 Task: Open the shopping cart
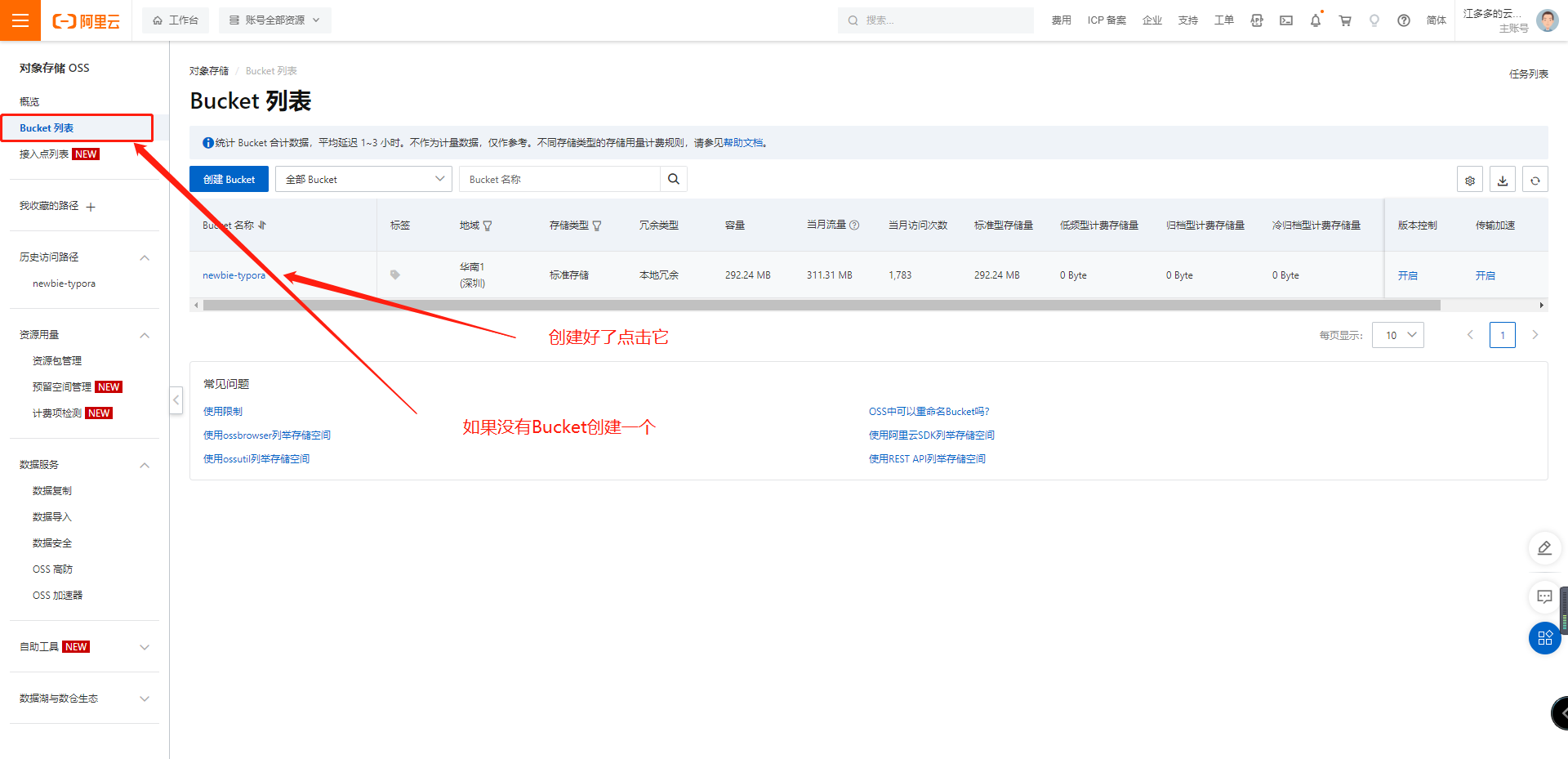point(1345,20)
